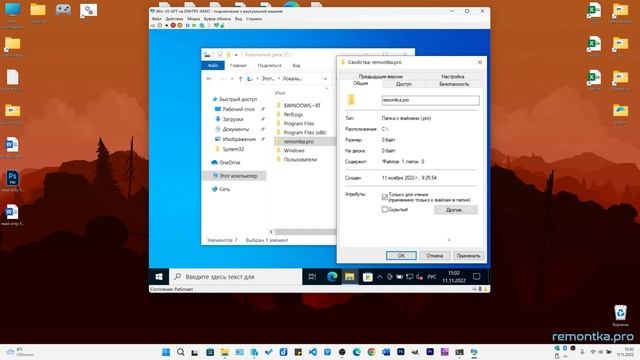
Task: Go back in the Explorer window
Action: point(209,78)
